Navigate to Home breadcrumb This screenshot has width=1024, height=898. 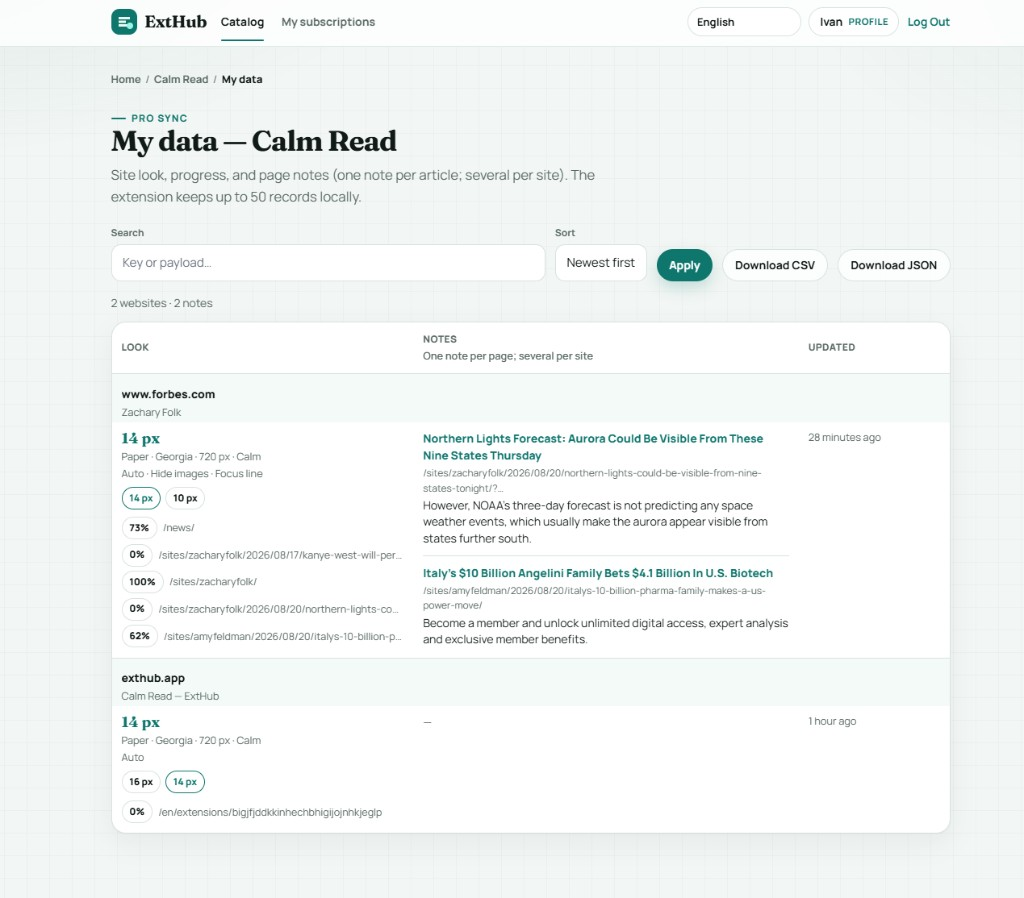pos(125,79)
